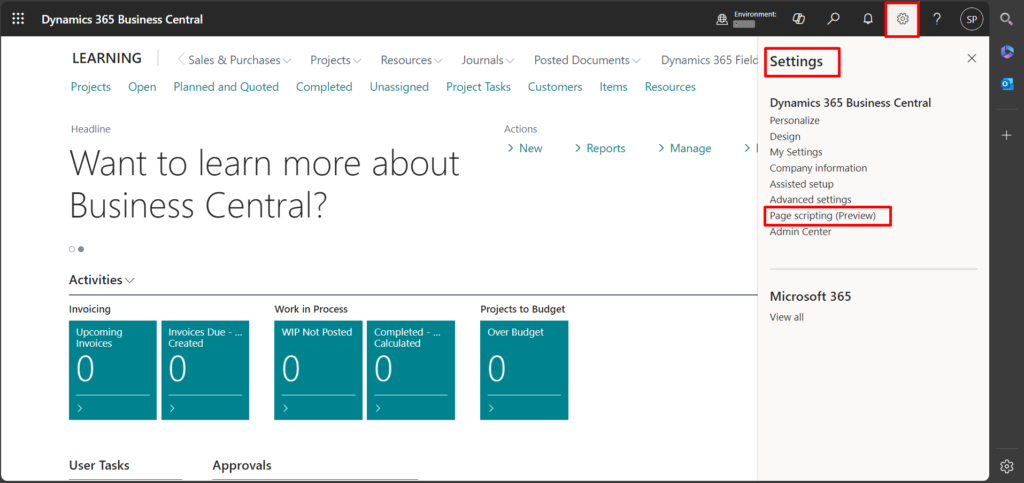
Task: Open the Help question mark icon
Action: tap(937, 19)
